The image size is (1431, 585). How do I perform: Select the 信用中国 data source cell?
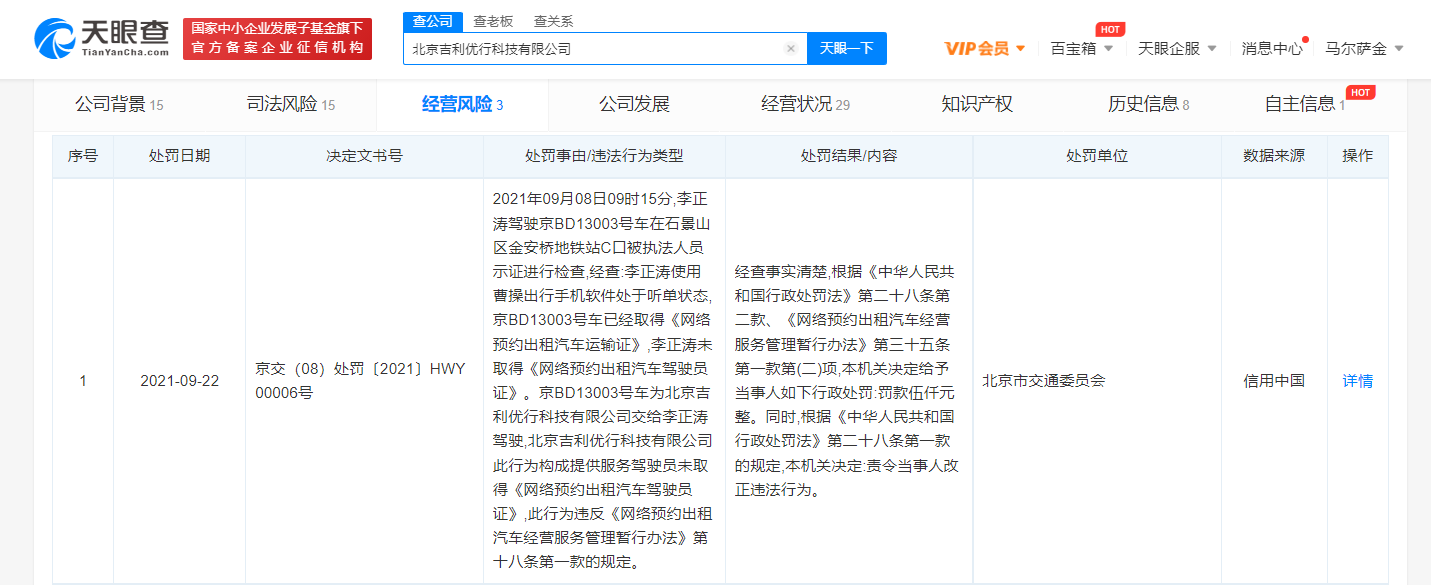click(1274, 381)
